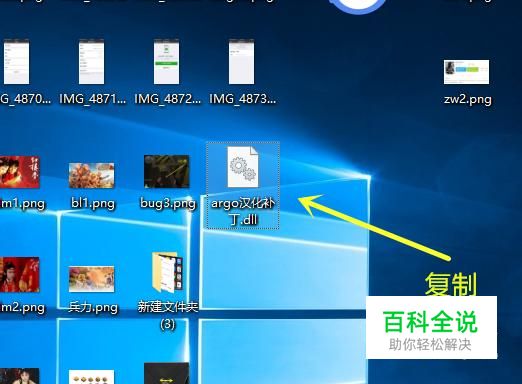522x384 pixels.
Task: Click the bl1.png file name label
Action: 93,203
